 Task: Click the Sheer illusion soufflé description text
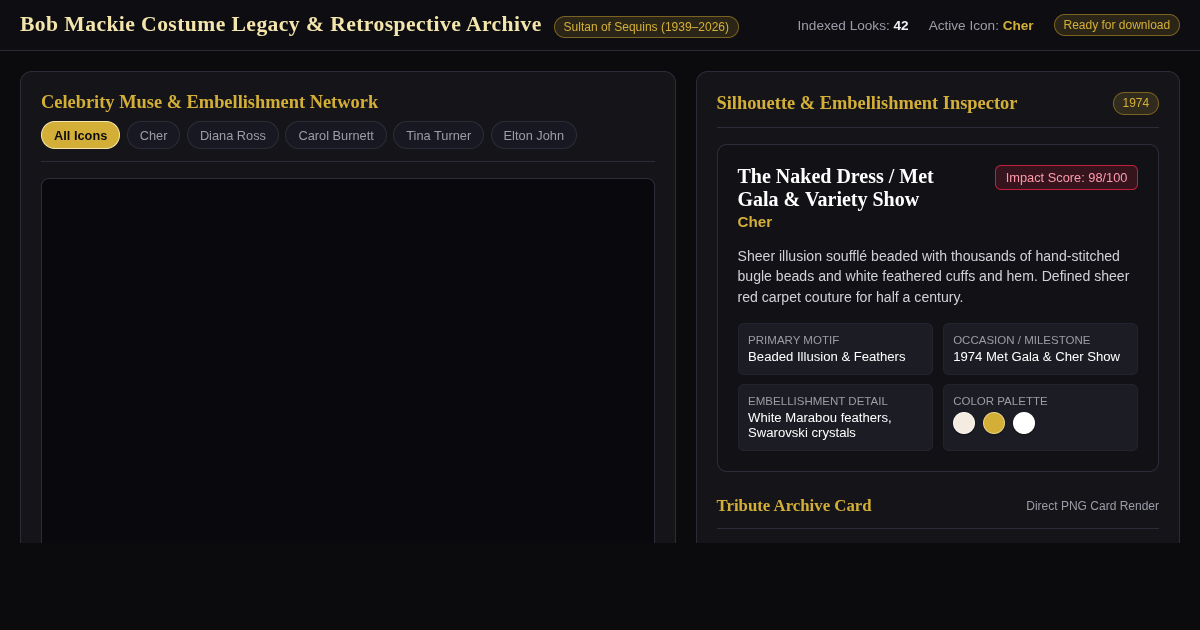pos(933,276)
